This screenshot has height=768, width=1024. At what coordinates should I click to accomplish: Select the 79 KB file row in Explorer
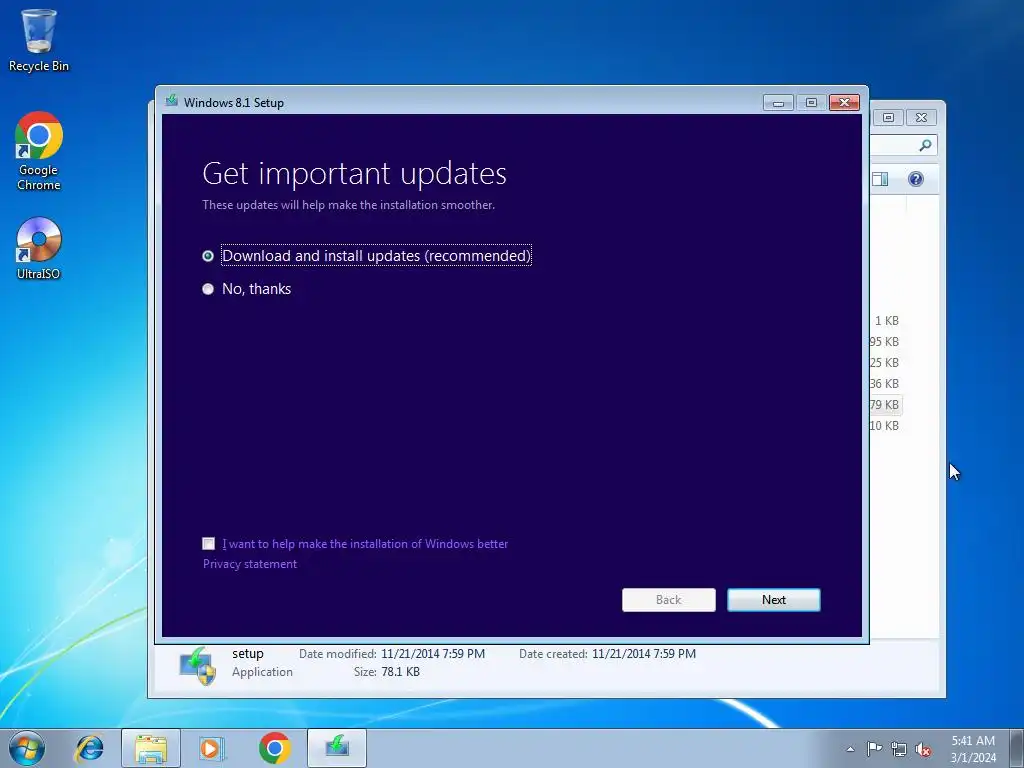click(886, 404)
